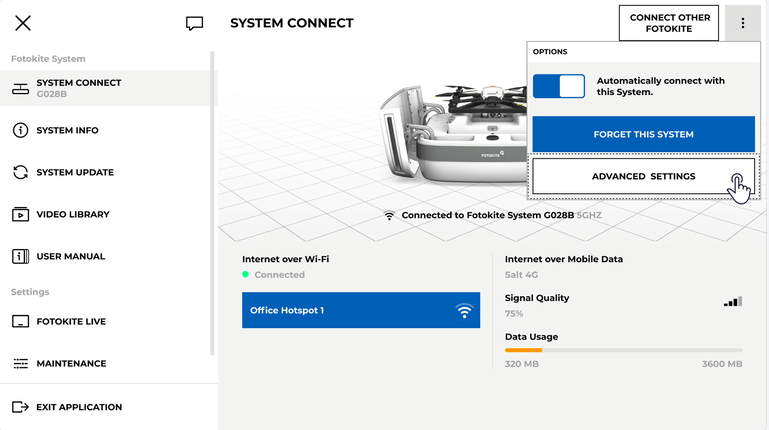Open Advanced Settings
The width and height of the screenshot is (769, 430).
point(643,177)
